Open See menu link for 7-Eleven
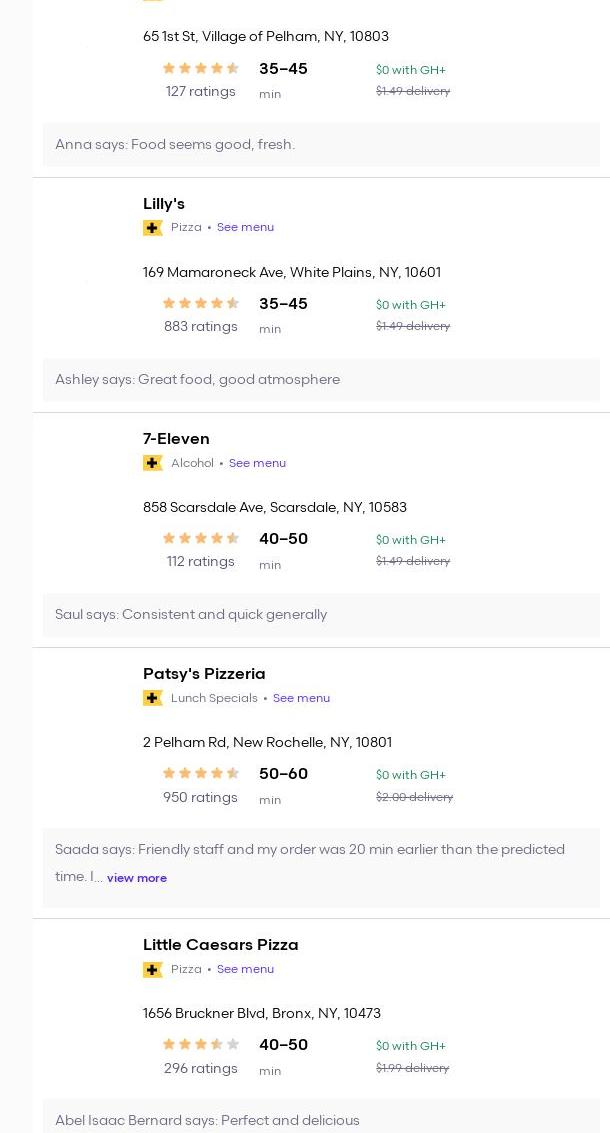 pos(257,463)
